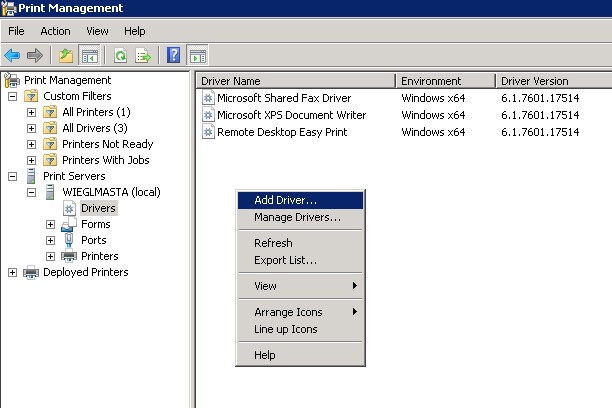
Task: Expand the Printers node under WIEGLMASTA
Action: [x=50, y=256]
